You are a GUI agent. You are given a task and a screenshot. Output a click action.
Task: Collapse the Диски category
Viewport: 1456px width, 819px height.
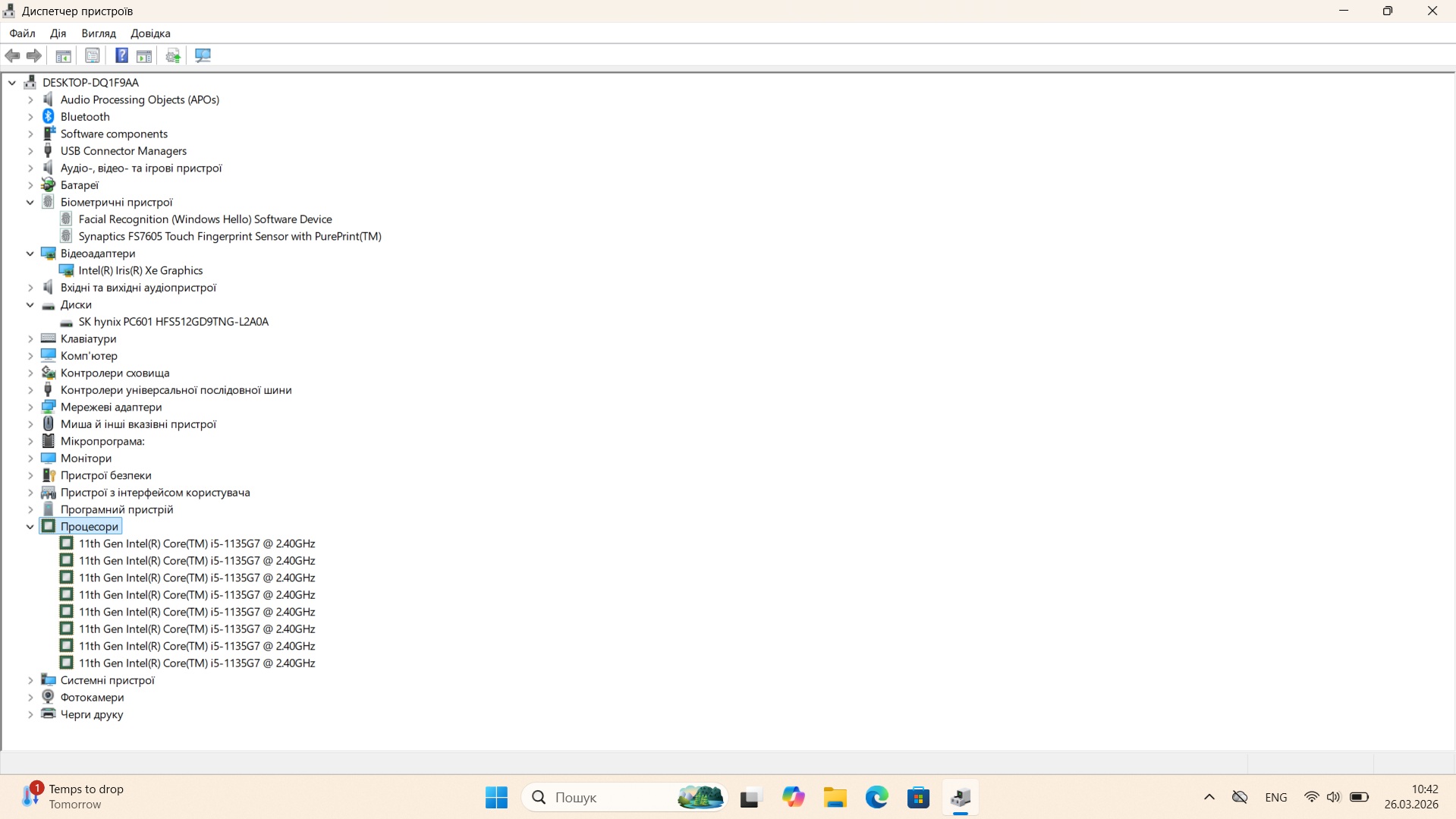30,305
